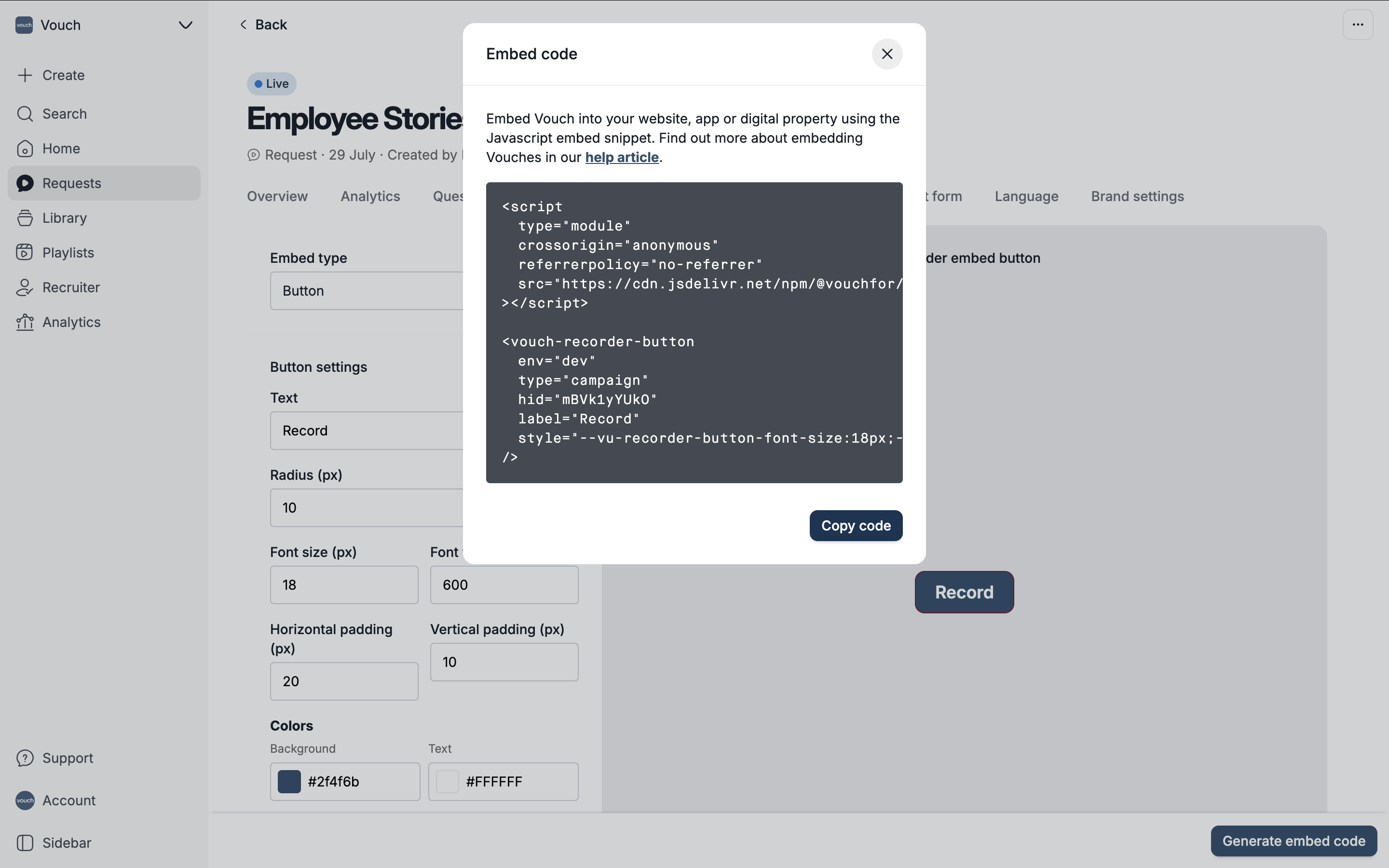Open the three-dot more options menu
Viewport: 1389px width, 868px height.
click(x=1358, y=25)
